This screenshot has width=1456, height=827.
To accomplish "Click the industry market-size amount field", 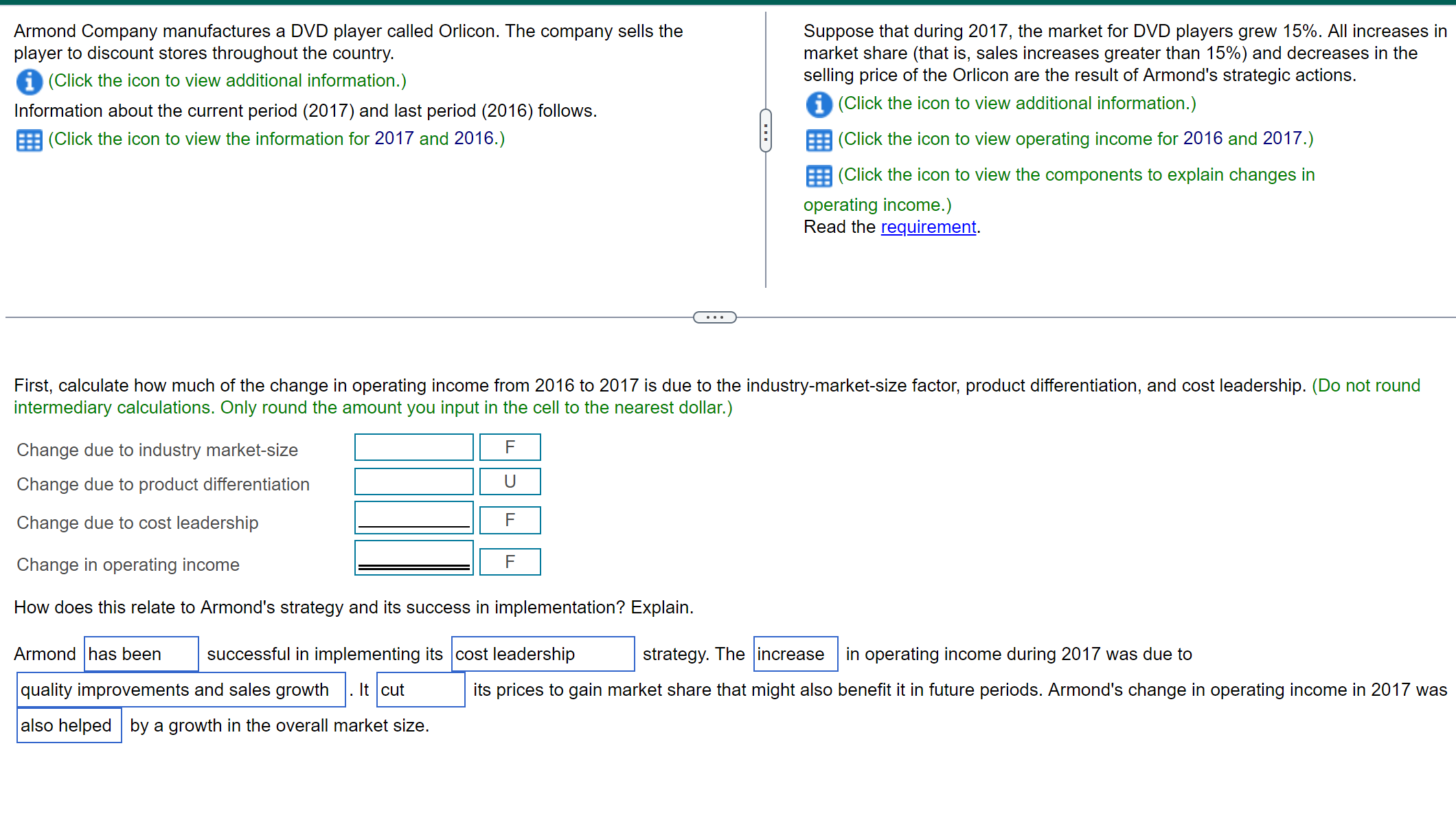I will click(413, 446).
